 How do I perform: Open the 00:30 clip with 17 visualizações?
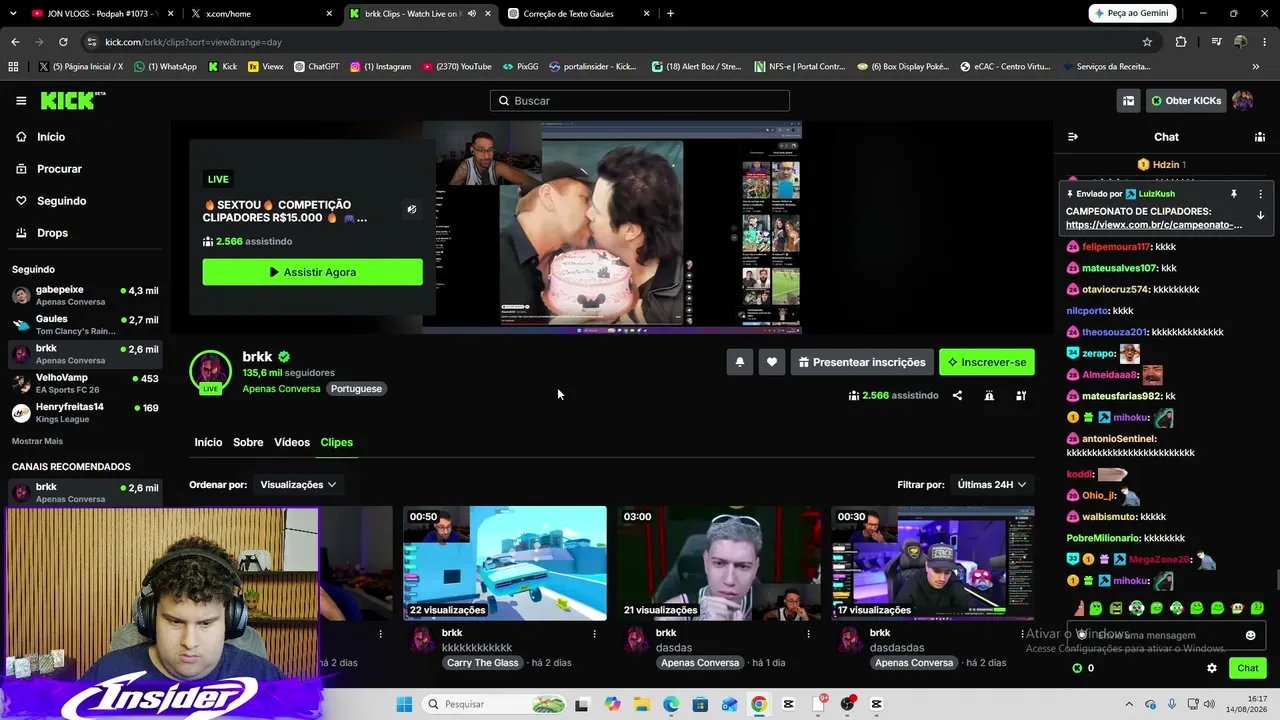pos(933,563)
